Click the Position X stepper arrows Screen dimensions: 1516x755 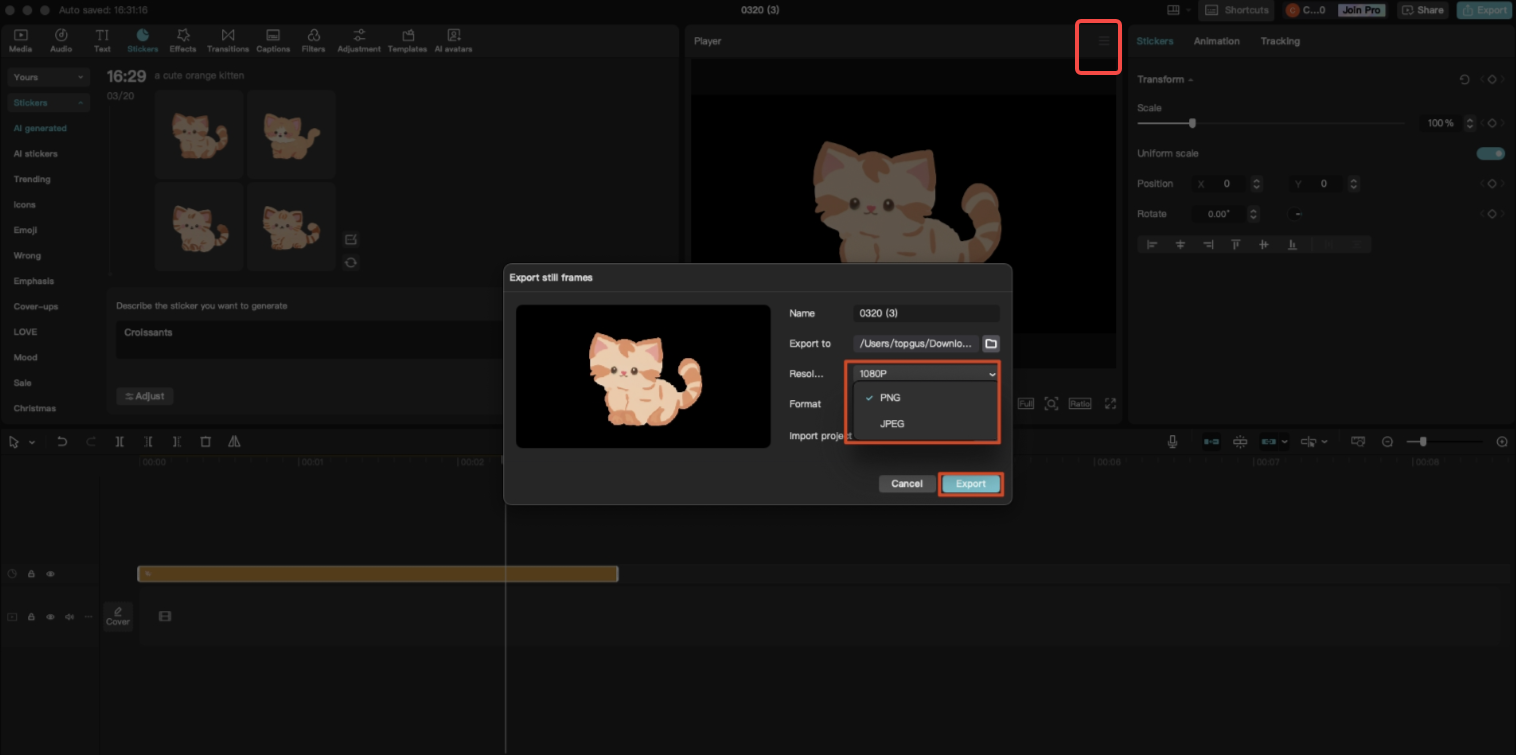[1256, 184]
